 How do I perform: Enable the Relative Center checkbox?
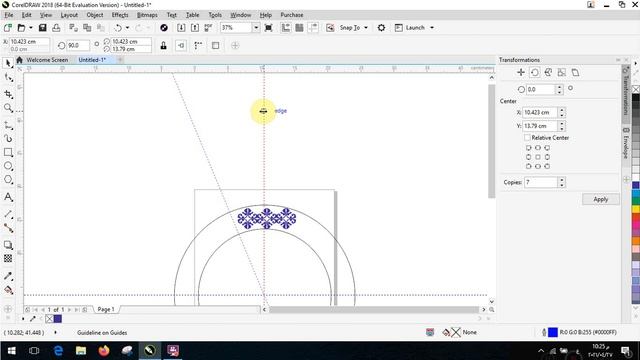(527, 138)
